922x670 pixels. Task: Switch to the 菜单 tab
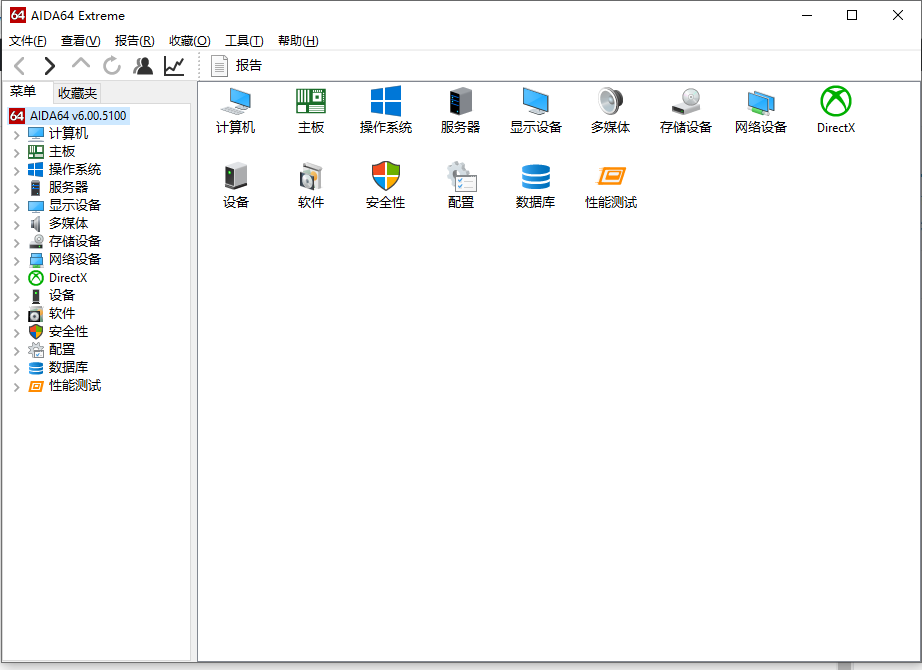point(24,92)
